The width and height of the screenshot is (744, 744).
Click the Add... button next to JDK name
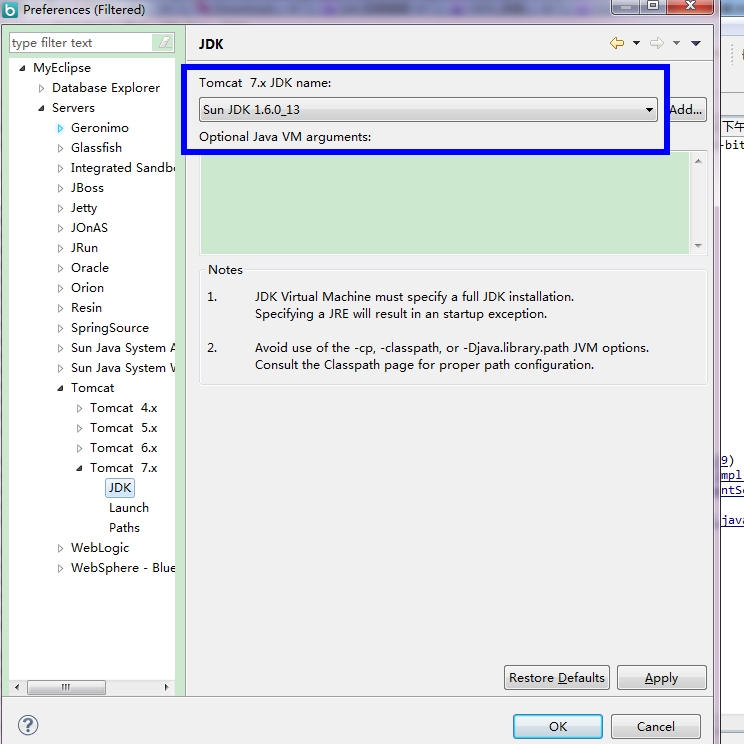pos(687,110)
